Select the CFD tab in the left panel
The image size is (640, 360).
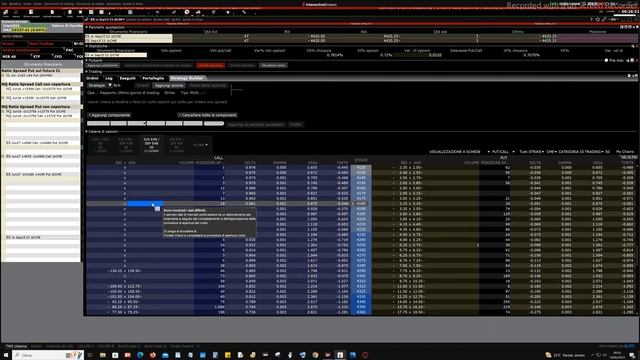58,56
